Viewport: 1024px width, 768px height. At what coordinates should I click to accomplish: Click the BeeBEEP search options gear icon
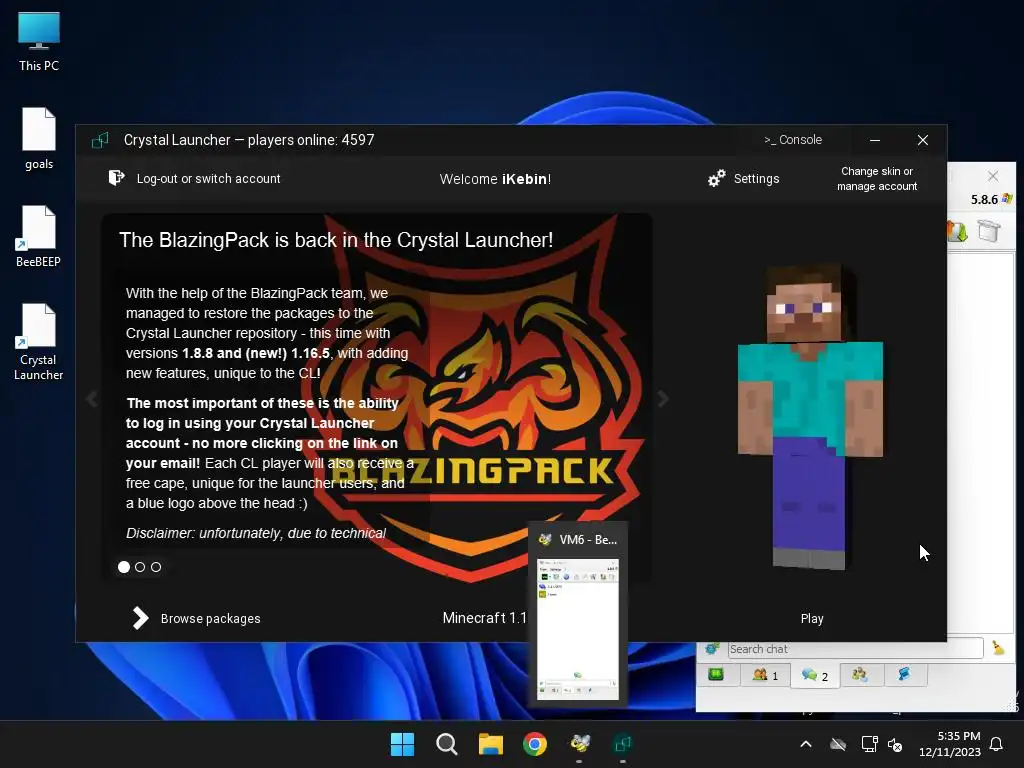coord(712,648)
